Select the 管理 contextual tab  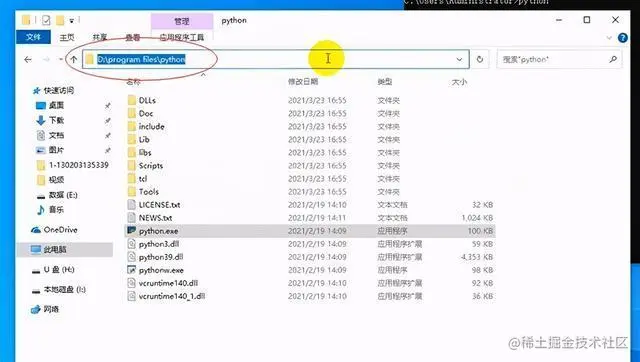pos(182,21)
